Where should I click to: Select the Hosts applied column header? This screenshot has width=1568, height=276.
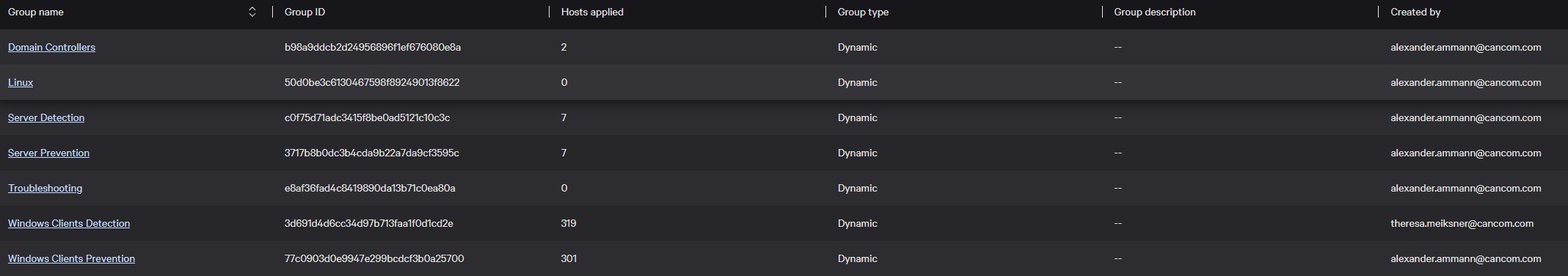592,12
